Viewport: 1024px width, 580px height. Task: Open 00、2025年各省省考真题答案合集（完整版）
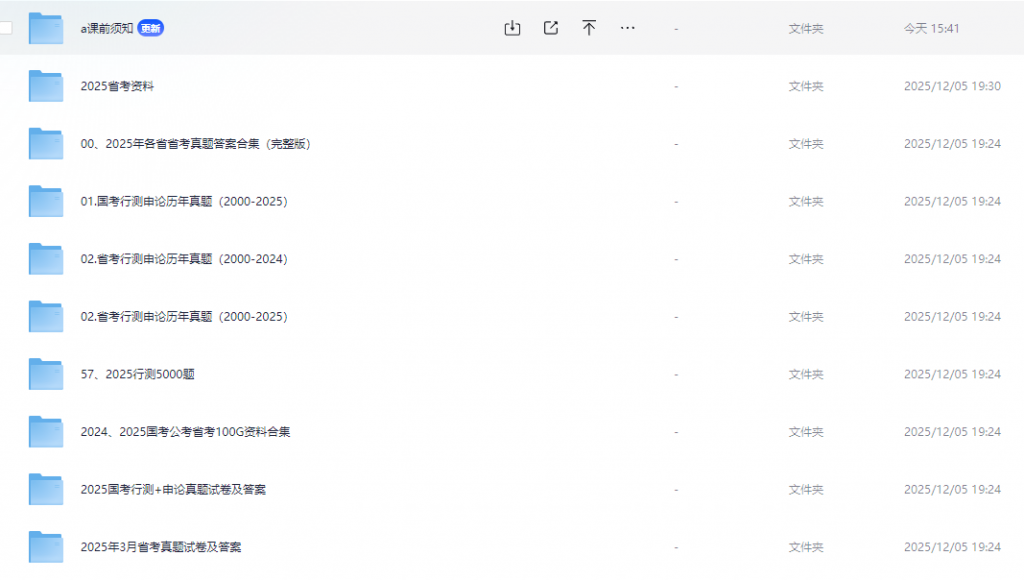196,144
